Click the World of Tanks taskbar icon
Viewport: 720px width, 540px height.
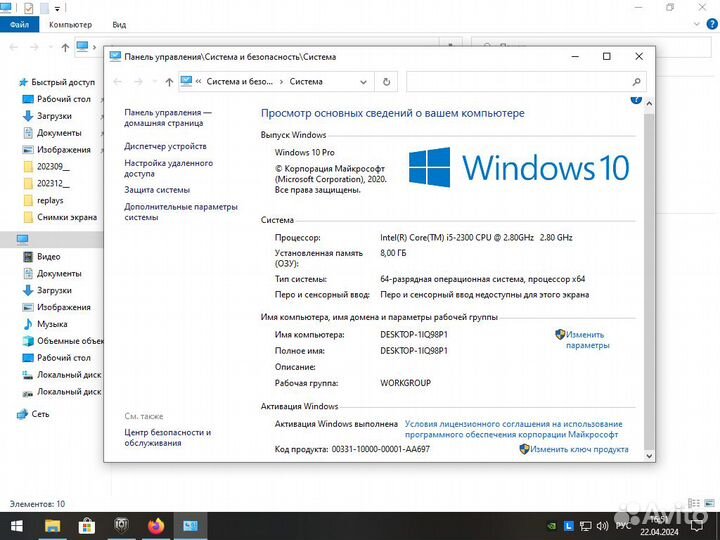tap(121, 525)
